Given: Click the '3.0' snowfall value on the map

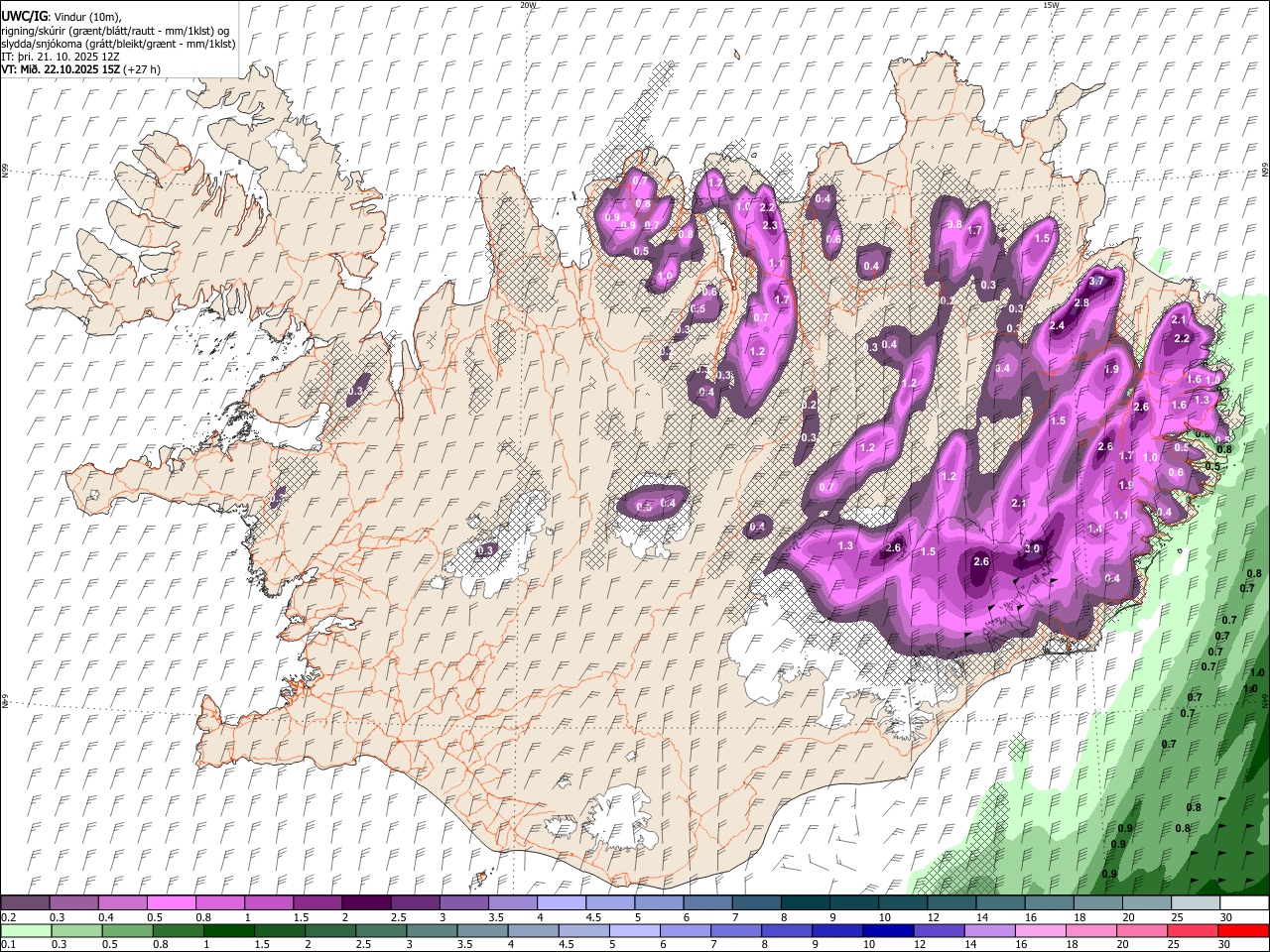Looking at the screenshot, I should pyautogui.click(x=1032, y=548).
